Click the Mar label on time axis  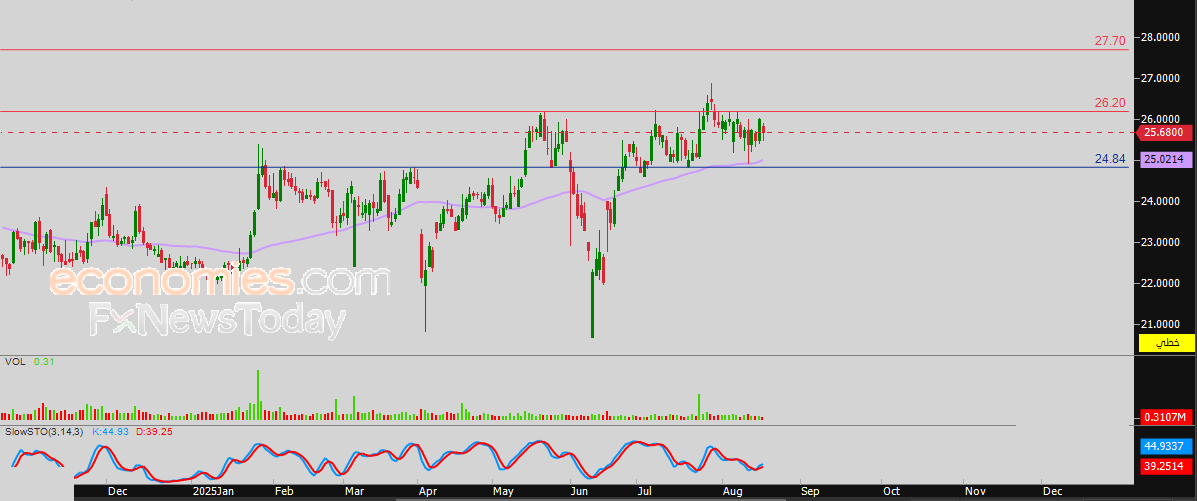(354, 491)
